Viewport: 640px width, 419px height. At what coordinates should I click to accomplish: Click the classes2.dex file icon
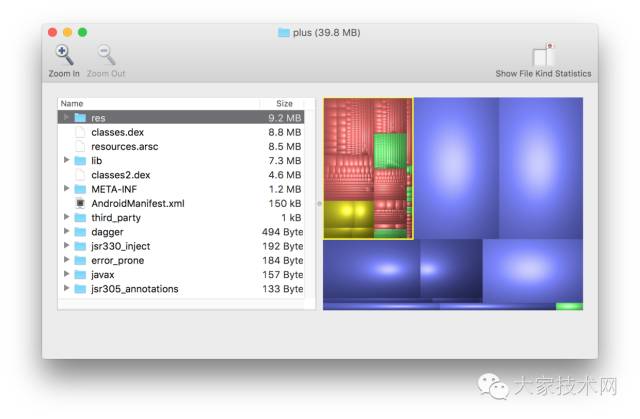80,175
